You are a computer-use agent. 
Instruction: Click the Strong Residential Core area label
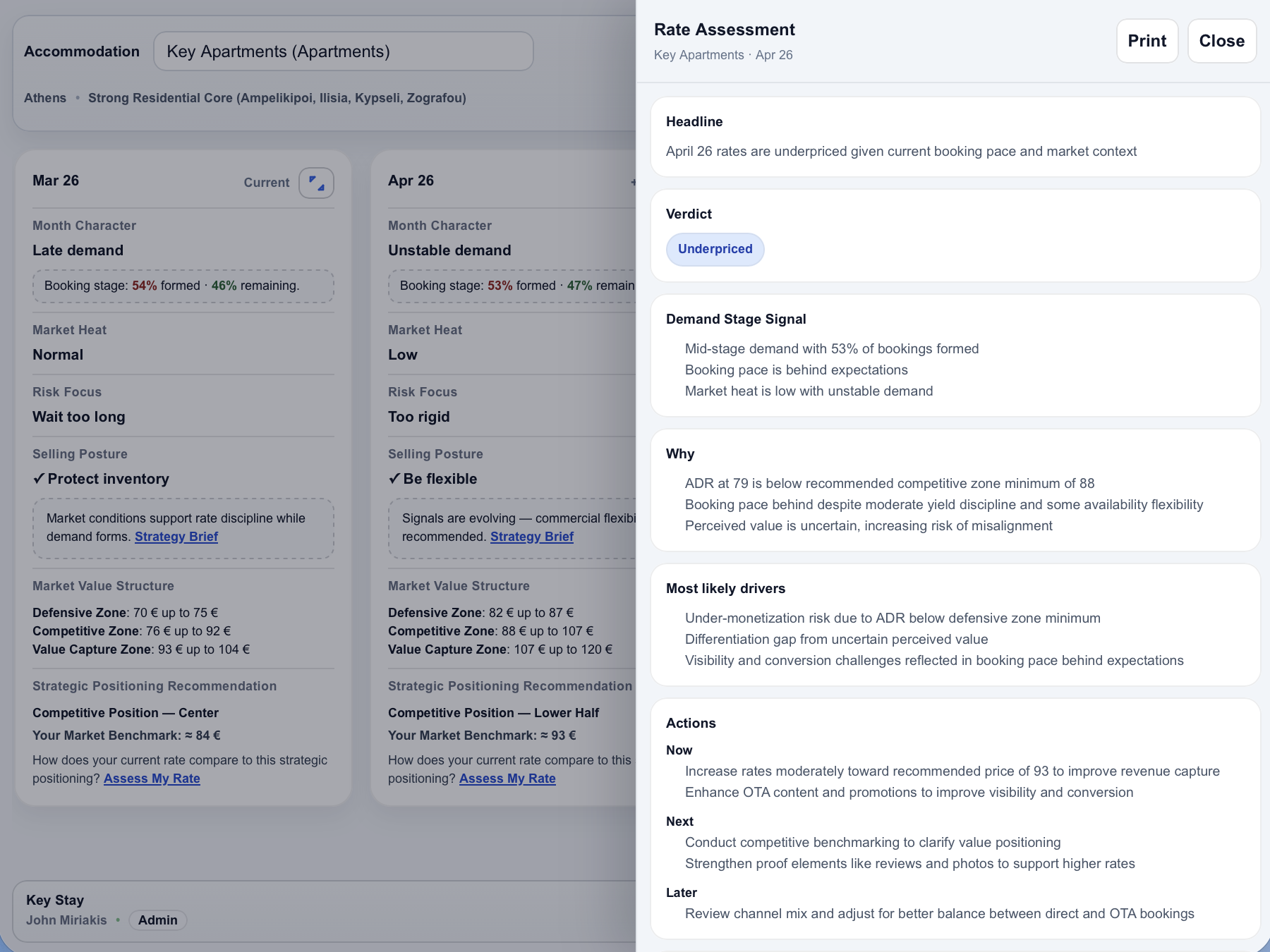[x=277, y=98]
